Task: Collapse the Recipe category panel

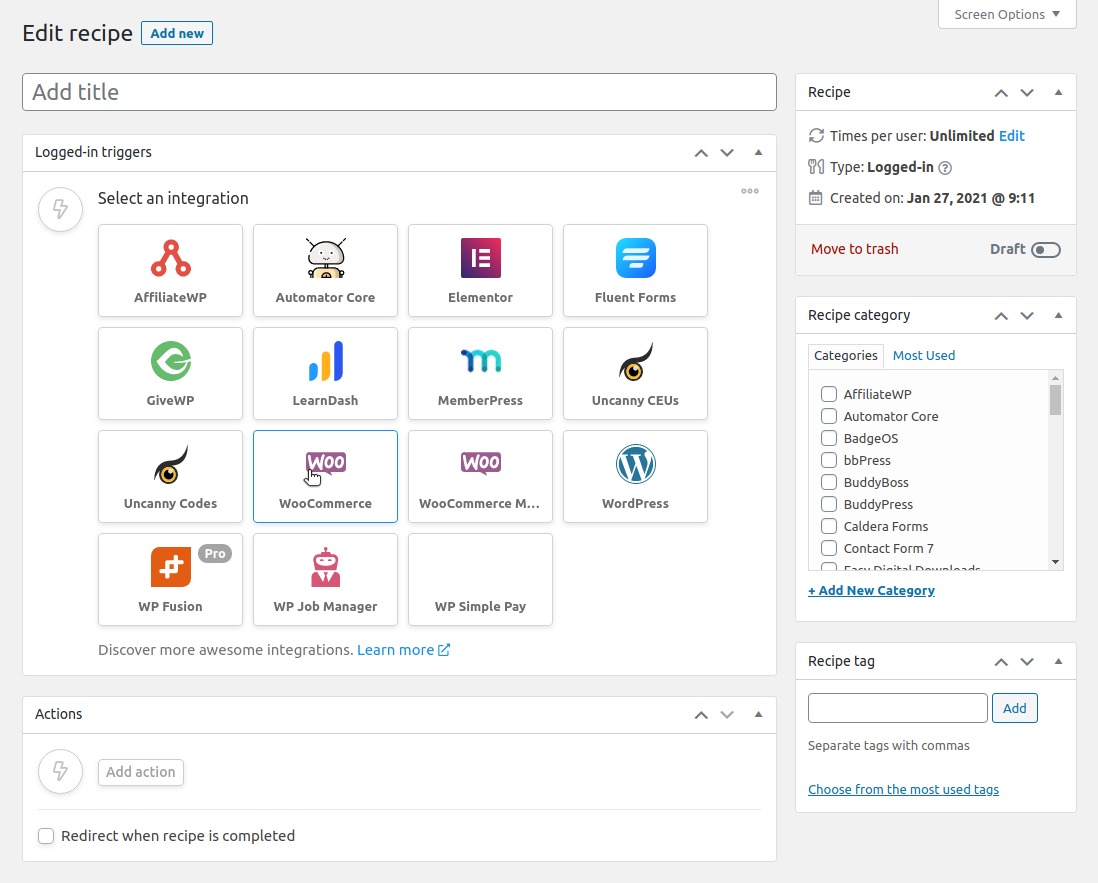Action: pos(1058,316)
